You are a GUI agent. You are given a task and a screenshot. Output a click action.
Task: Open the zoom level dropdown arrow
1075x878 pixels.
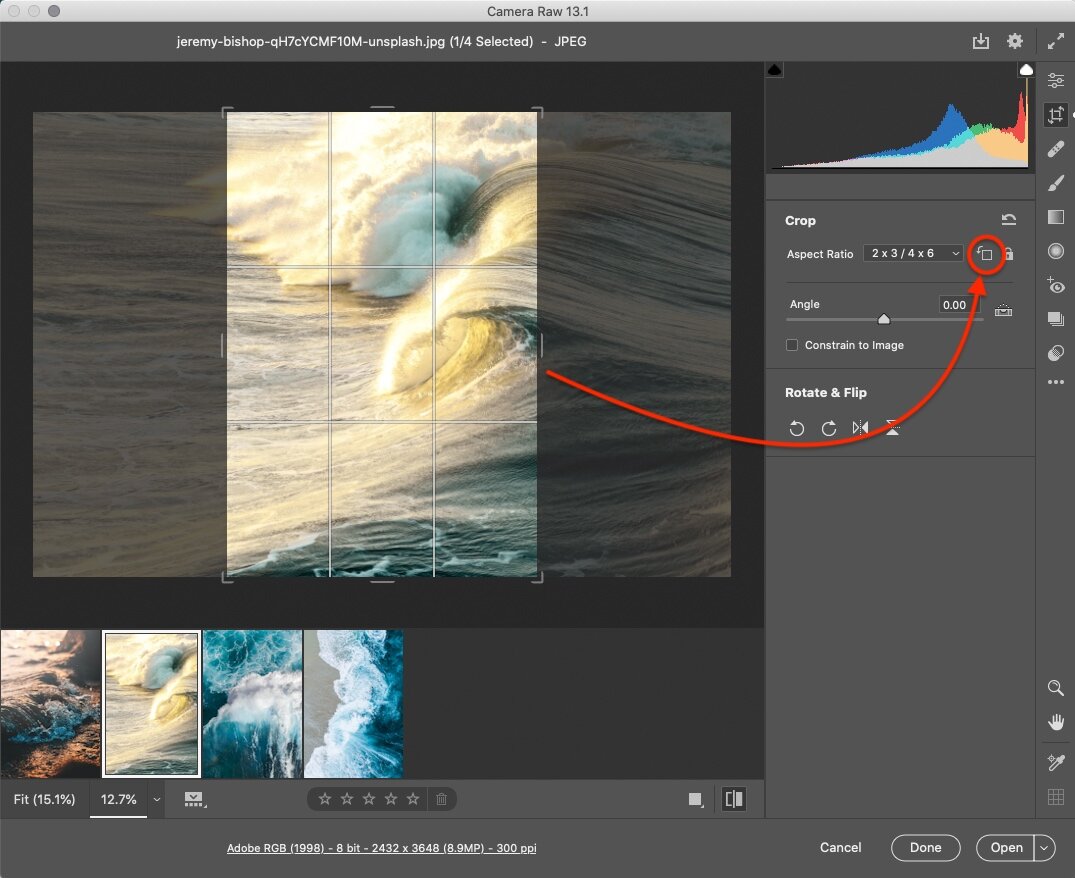tap(157, 799)
